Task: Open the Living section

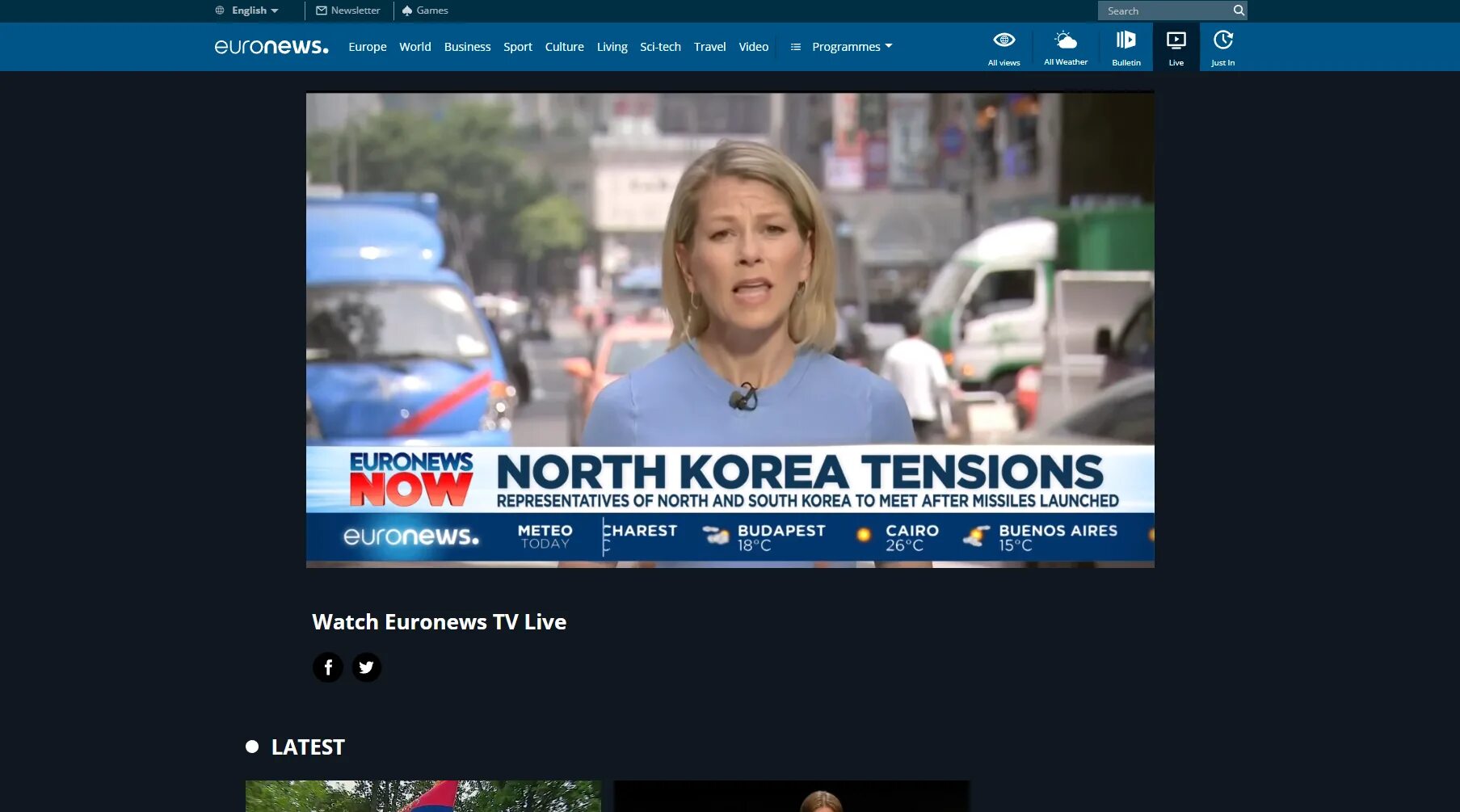Action: (612, 47)
